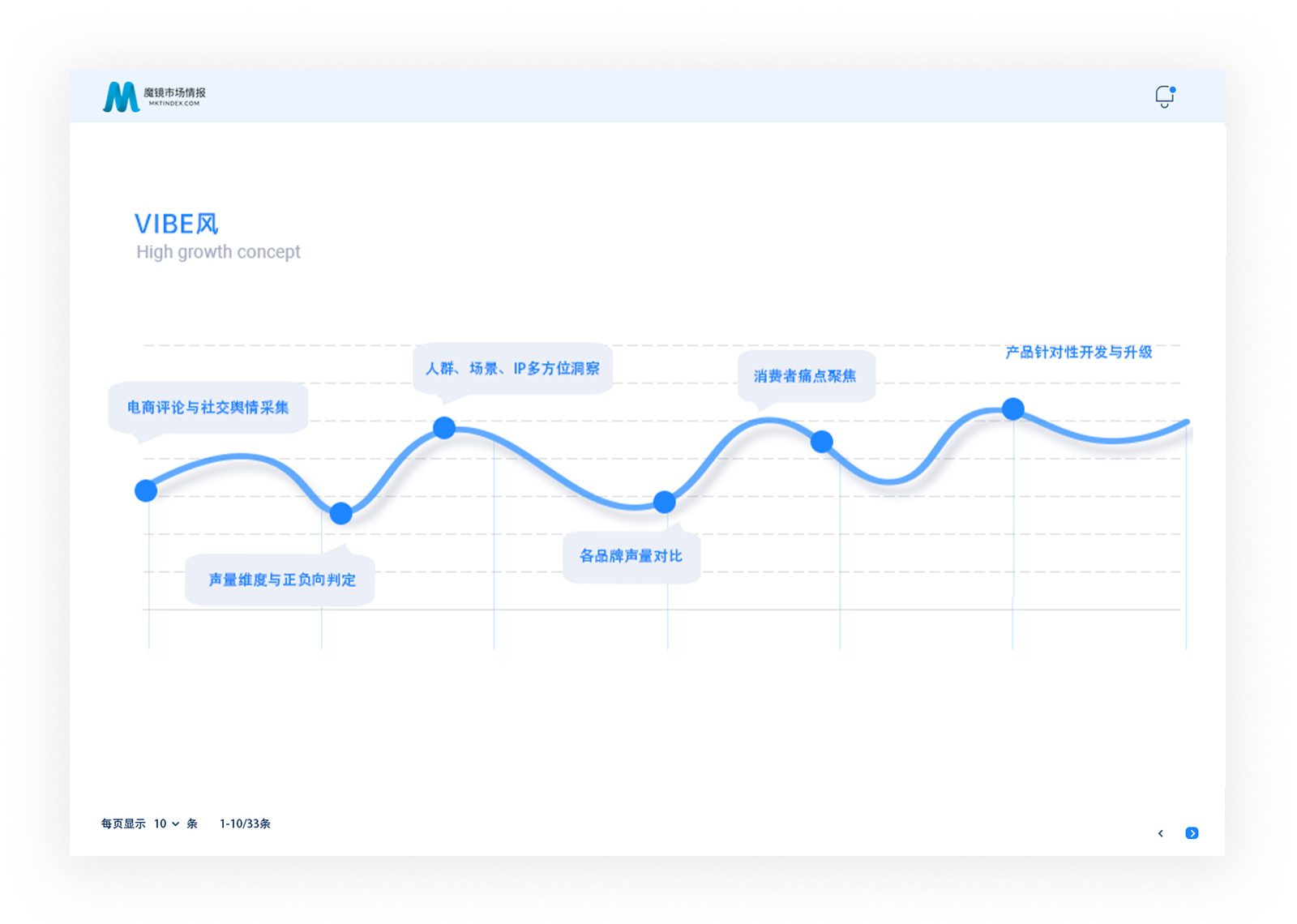Click the 产品针对性开发与升级 text label
1297x924 pixels.
point(1078,352)
